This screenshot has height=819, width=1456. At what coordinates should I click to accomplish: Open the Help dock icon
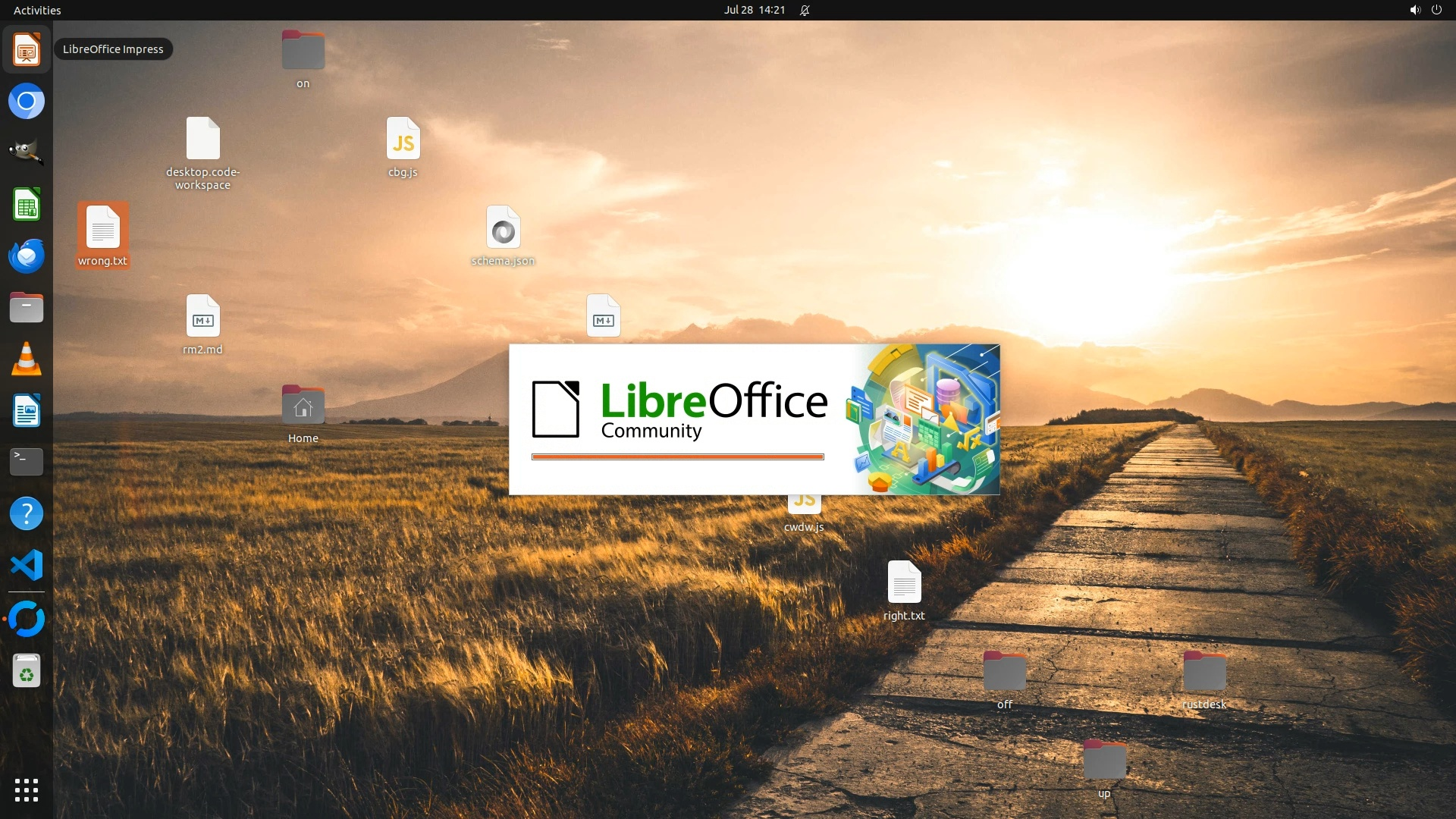click(27, 513)
